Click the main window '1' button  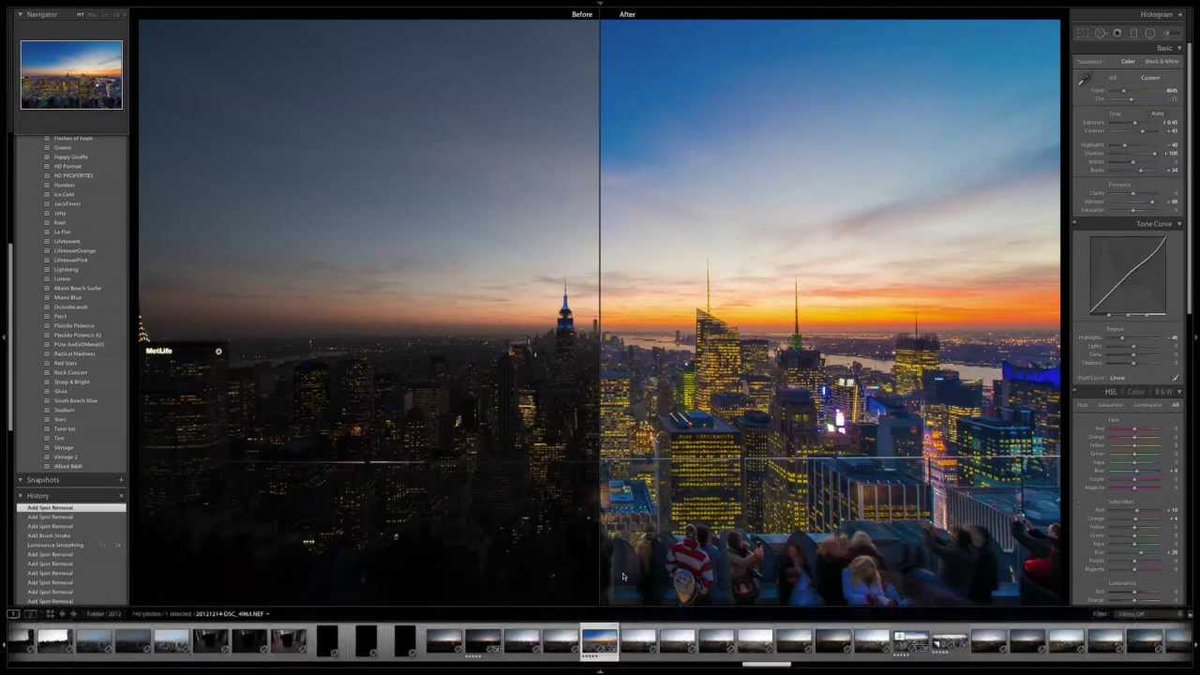[x=13, y=613]
